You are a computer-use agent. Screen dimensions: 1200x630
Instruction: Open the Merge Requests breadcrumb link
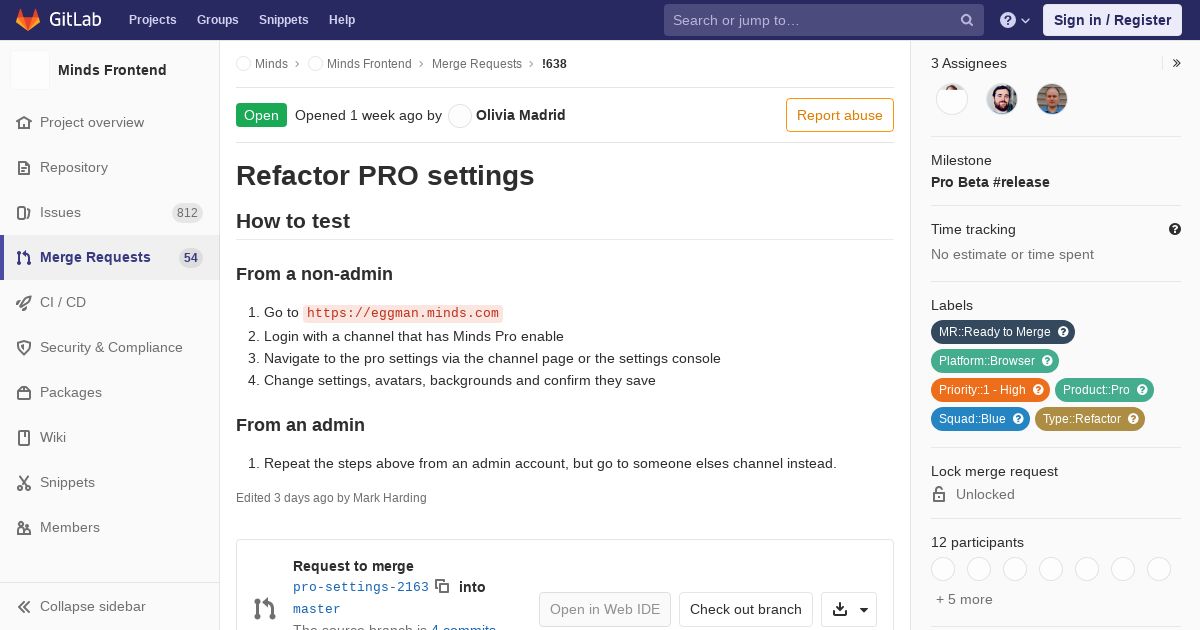pyautogui.click(x=477, y=64)
